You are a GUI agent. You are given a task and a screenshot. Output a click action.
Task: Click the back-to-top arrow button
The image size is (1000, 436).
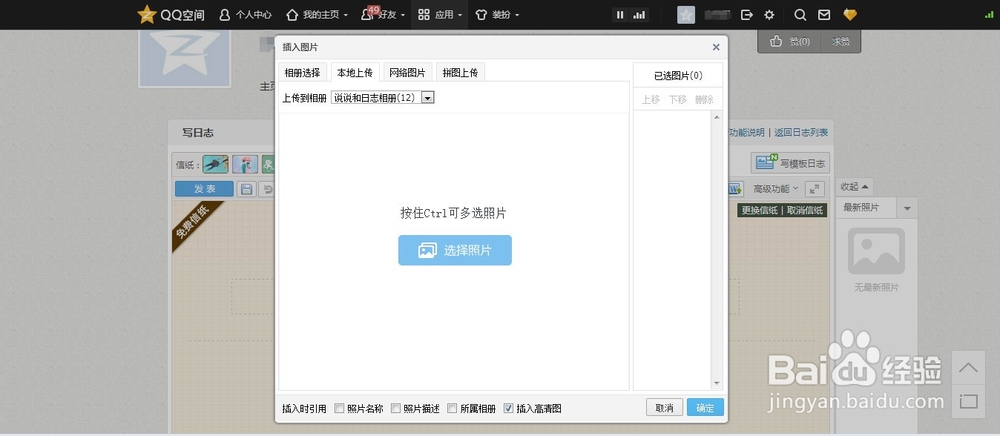968,368
